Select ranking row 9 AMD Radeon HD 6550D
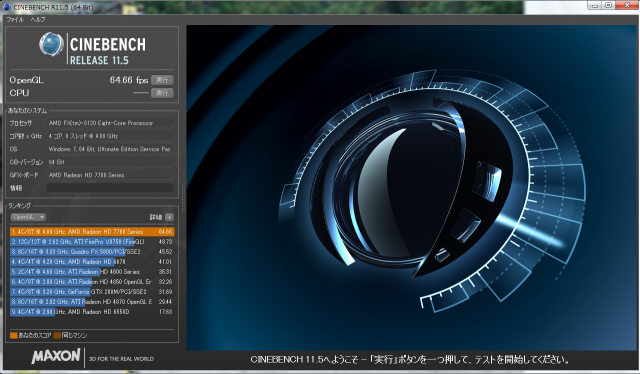The height and width of the screenshot is (374, 640). (x=92, y=312)
